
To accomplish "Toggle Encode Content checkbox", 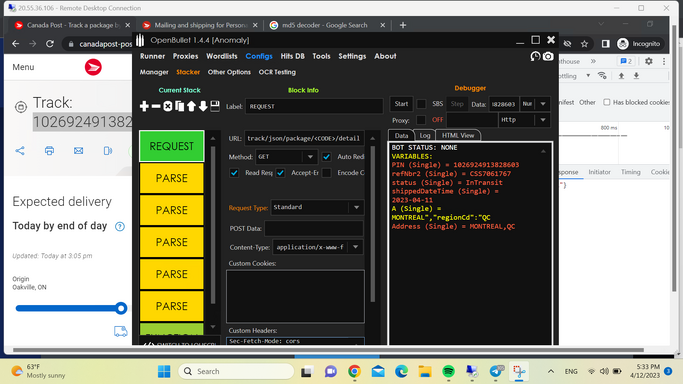I will pos(326,173).
